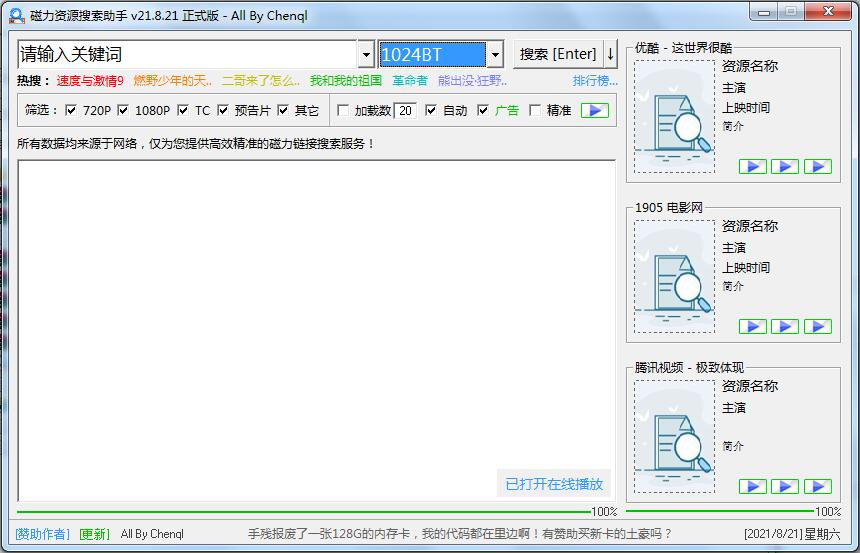The height and width of the screenshot is (553, 860).
Task: Click inside the search results list area
Action: point(316,330)
